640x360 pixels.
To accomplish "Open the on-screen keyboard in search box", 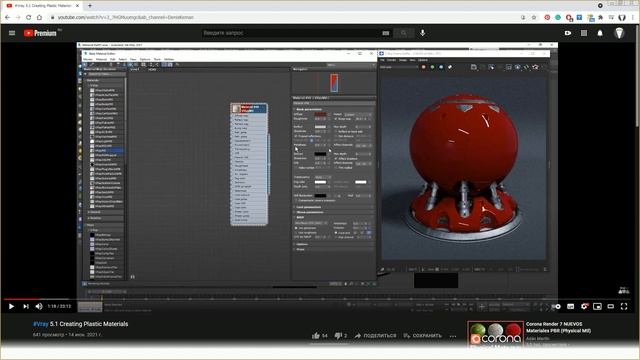I will tap(386, 33).
